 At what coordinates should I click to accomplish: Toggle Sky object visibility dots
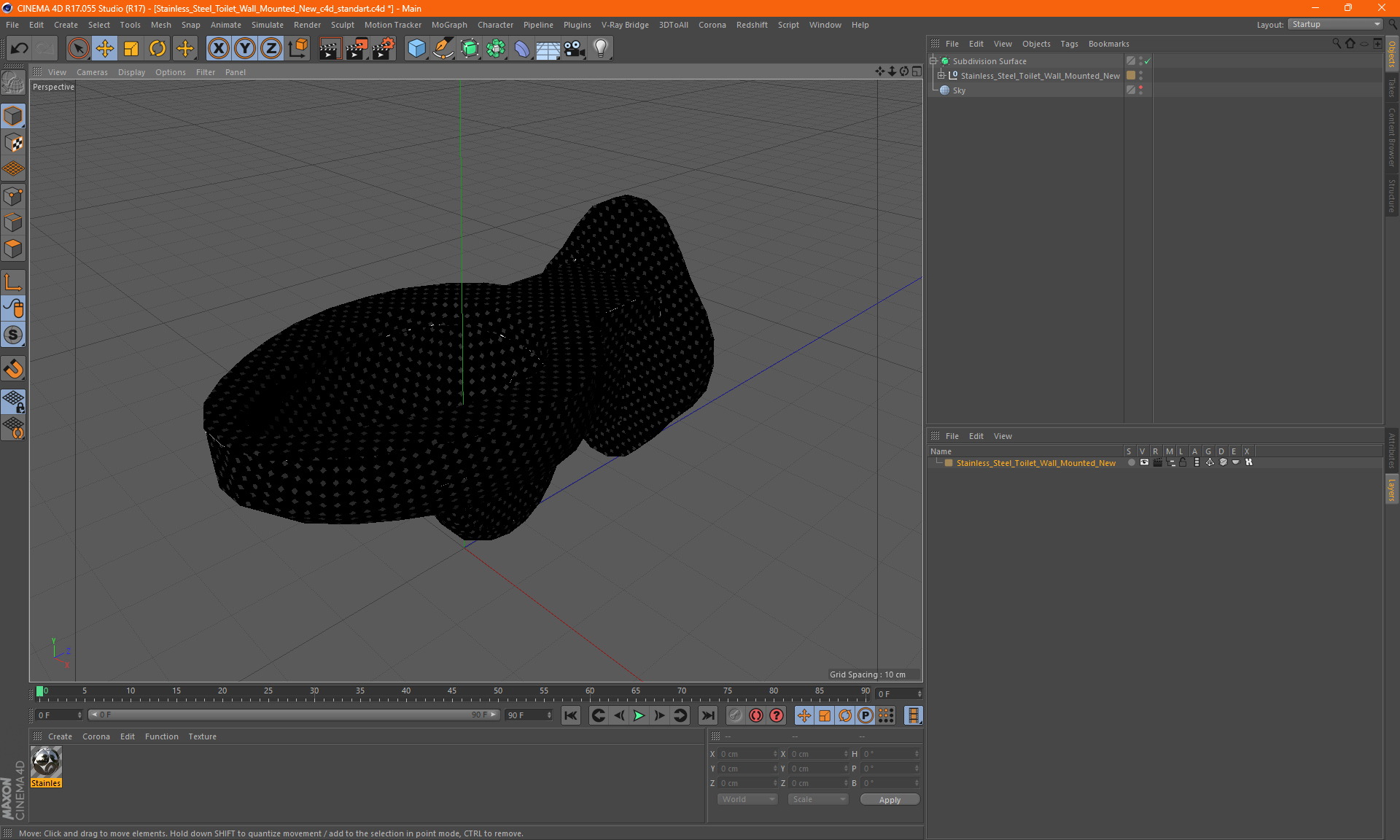1140,90
